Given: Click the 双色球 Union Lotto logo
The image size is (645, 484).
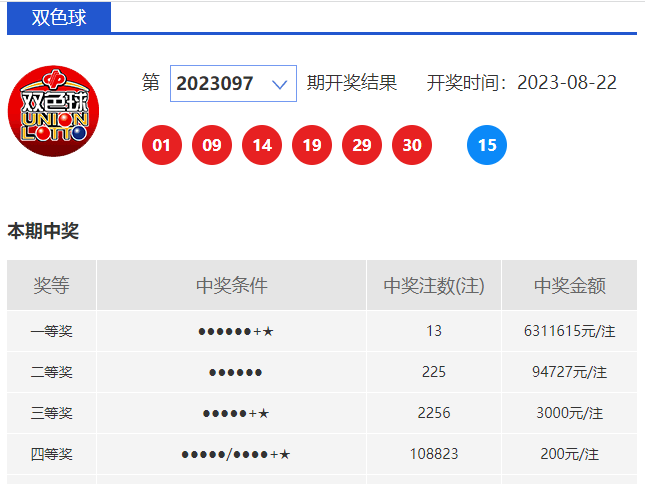Looking at the screenshot, I should point(53,111).
